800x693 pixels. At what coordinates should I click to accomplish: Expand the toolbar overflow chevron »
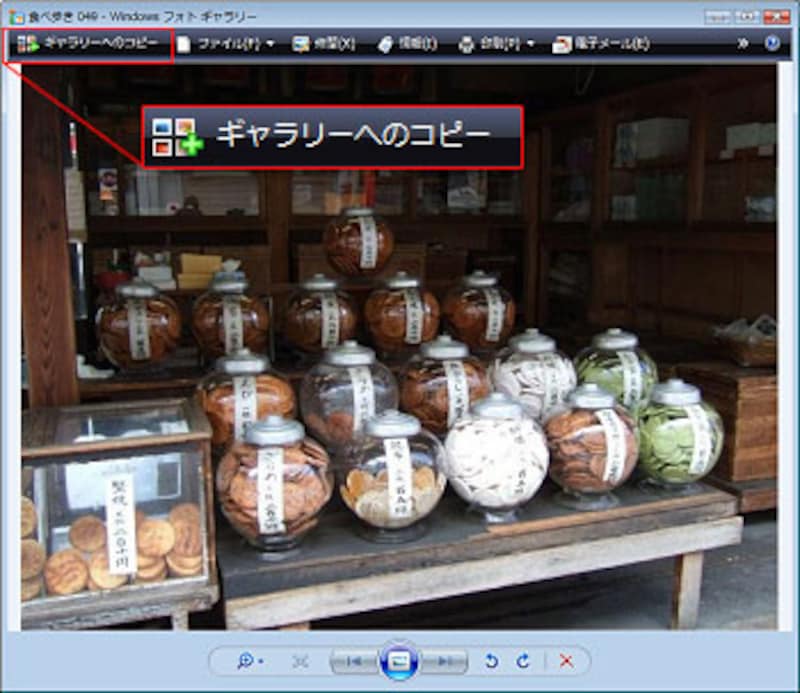743,44
